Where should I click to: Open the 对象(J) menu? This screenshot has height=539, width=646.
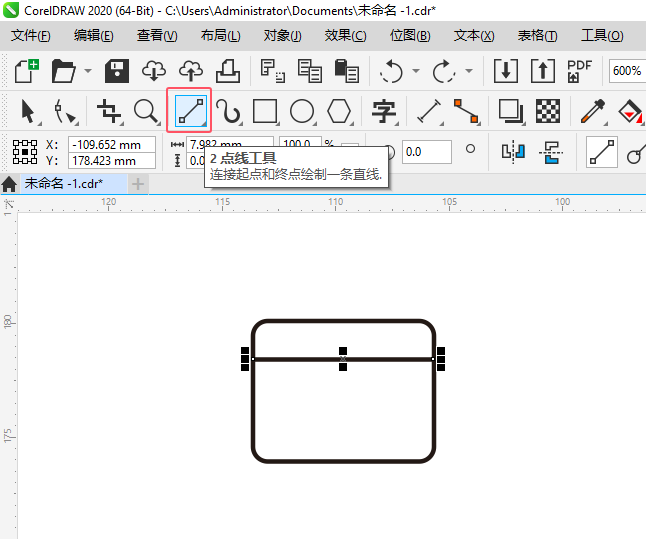(283, 35)
